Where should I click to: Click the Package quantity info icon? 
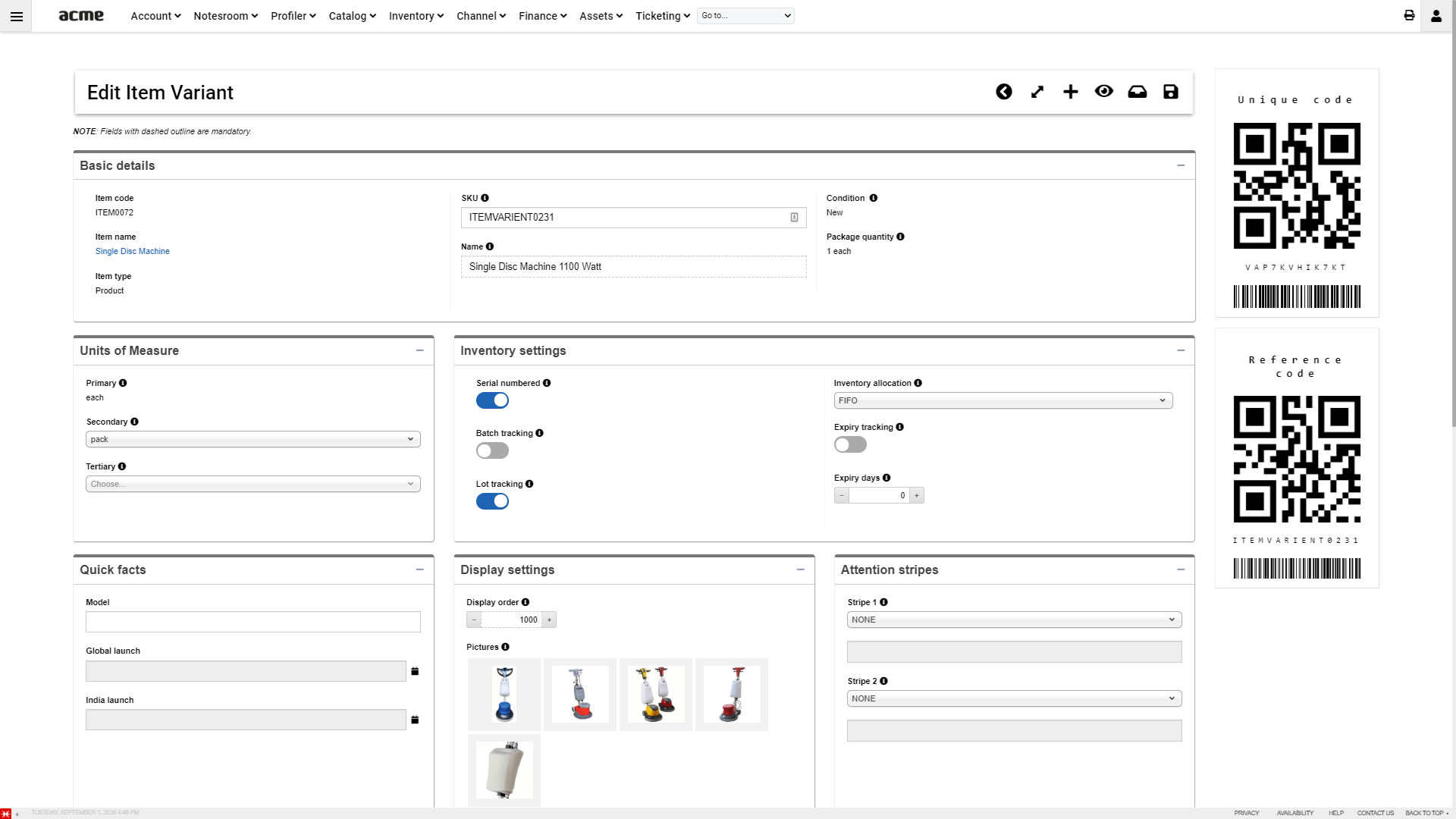tap(900, 237)
